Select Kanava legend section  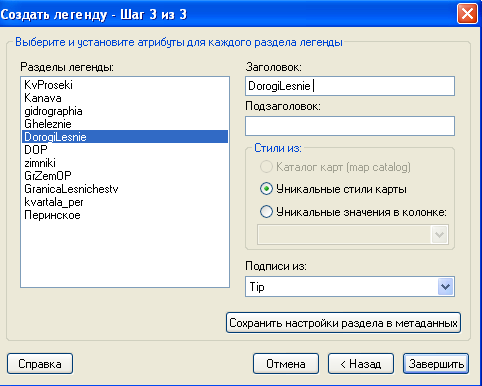click(125, 98)
